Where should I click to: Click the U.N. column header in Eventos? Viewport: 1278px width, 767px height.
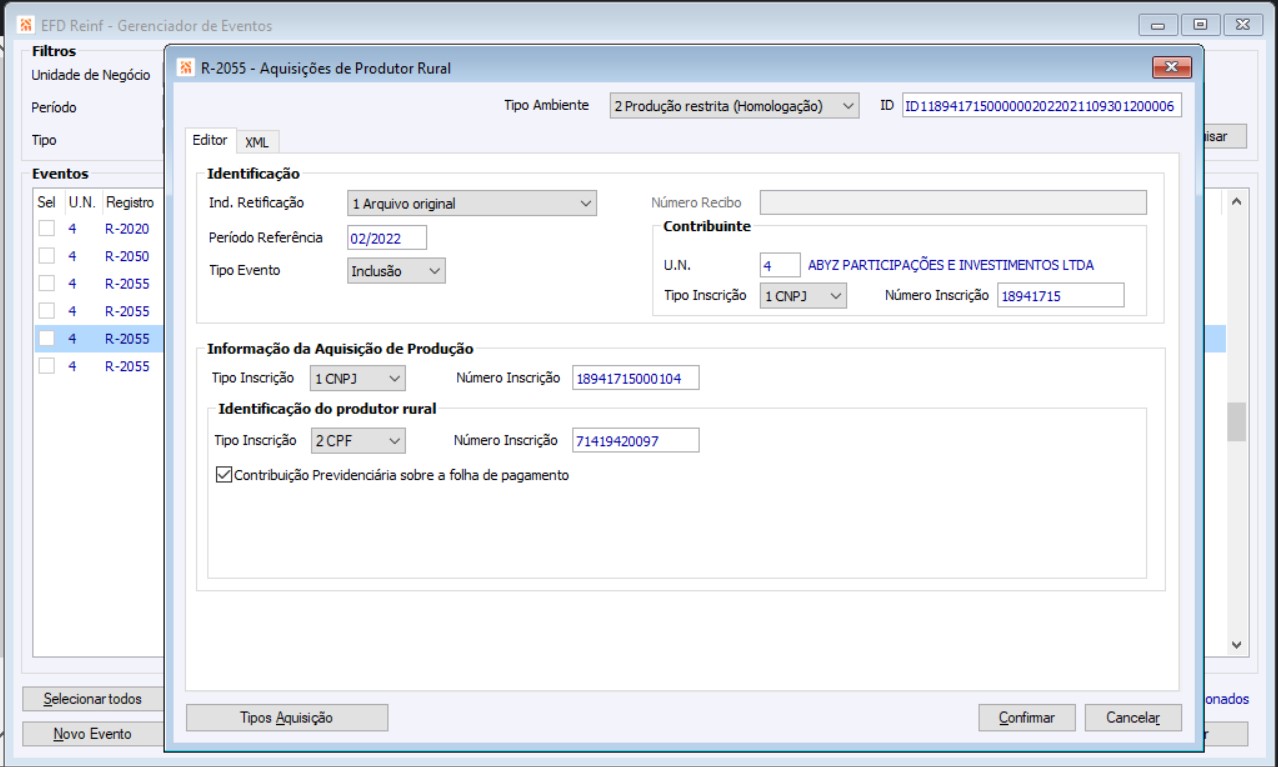point(82,202)
